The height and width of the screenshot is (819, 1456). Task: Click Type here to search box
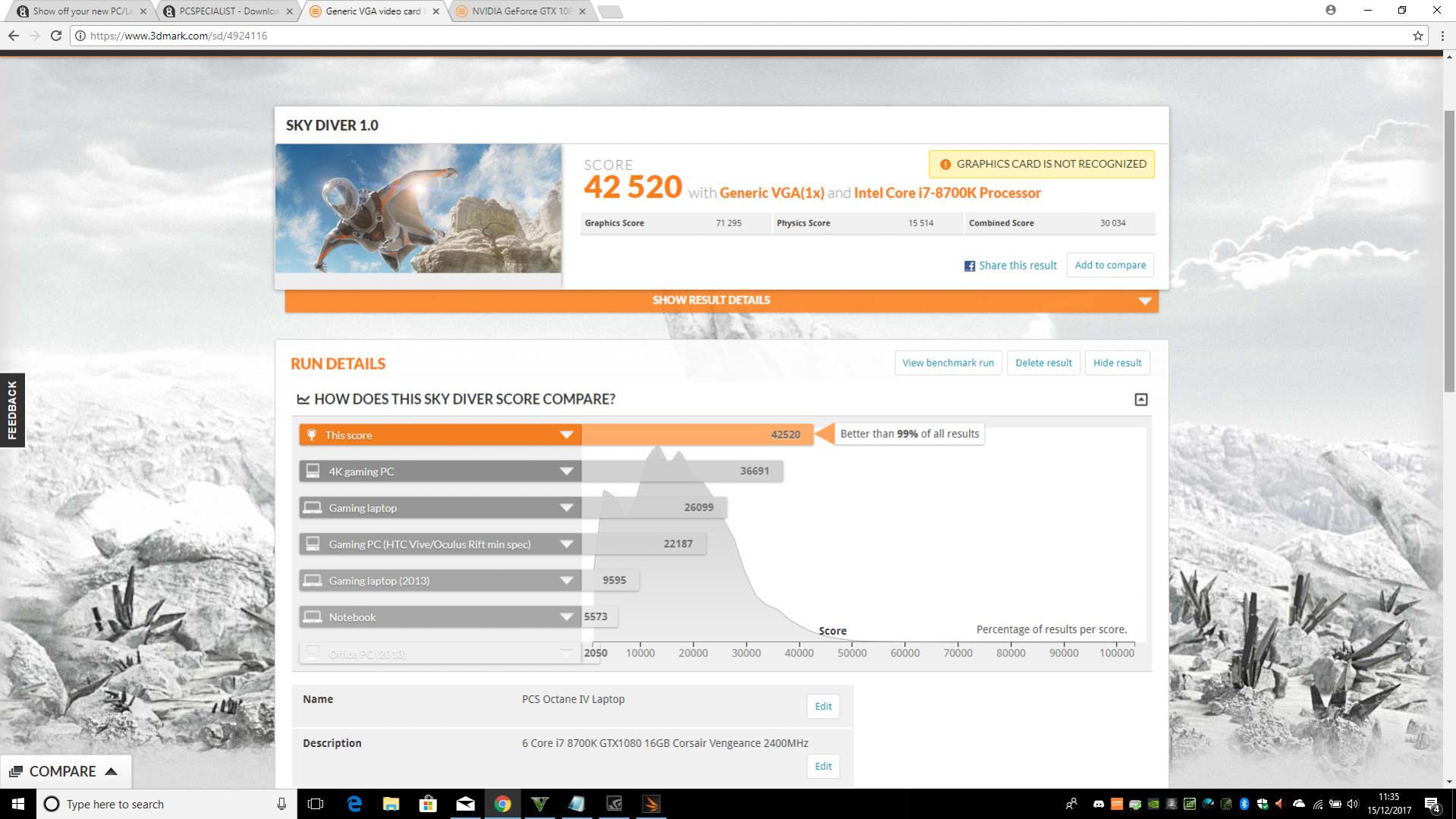tap(167, 804)
